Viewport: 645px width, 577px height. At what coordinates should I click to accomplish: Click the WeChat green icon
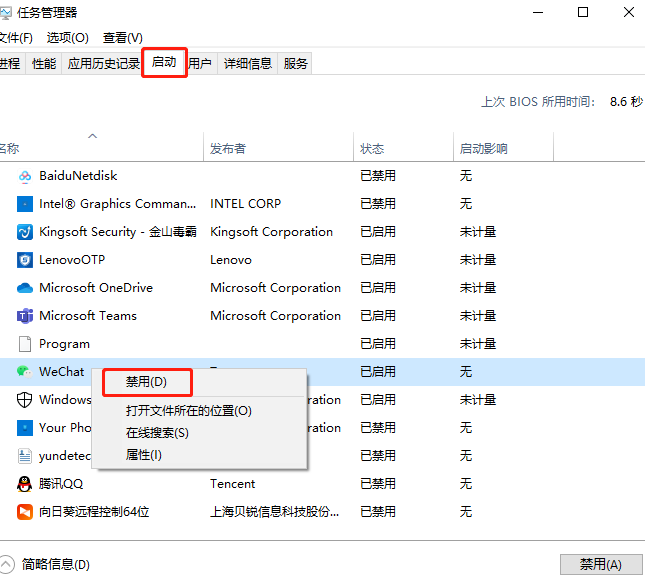tap(25, 372)
